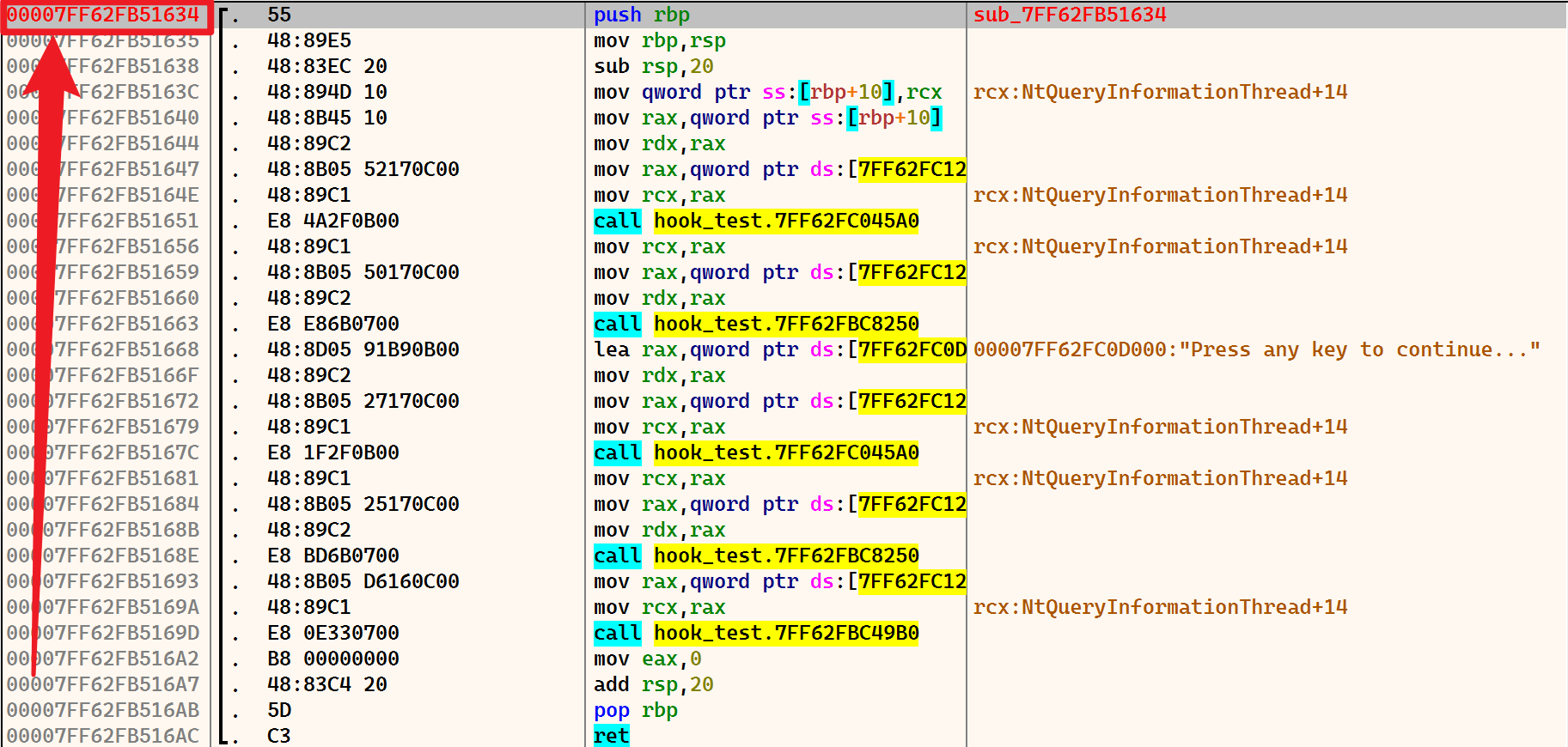
Task: Select opcode bytes 48:8B45 10
Action: point(327,118)
